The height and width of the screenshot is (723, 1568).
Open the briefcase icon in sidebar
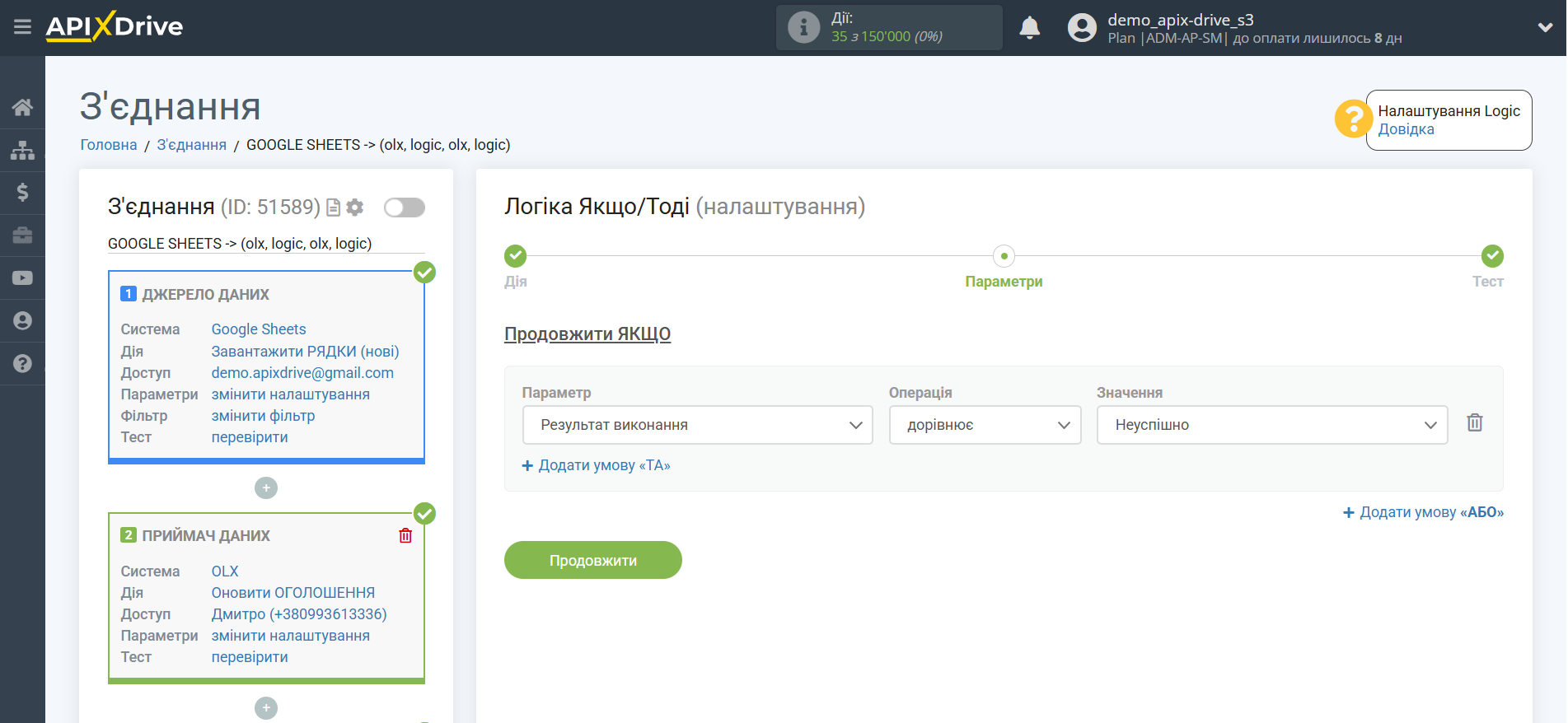point(22,236)
